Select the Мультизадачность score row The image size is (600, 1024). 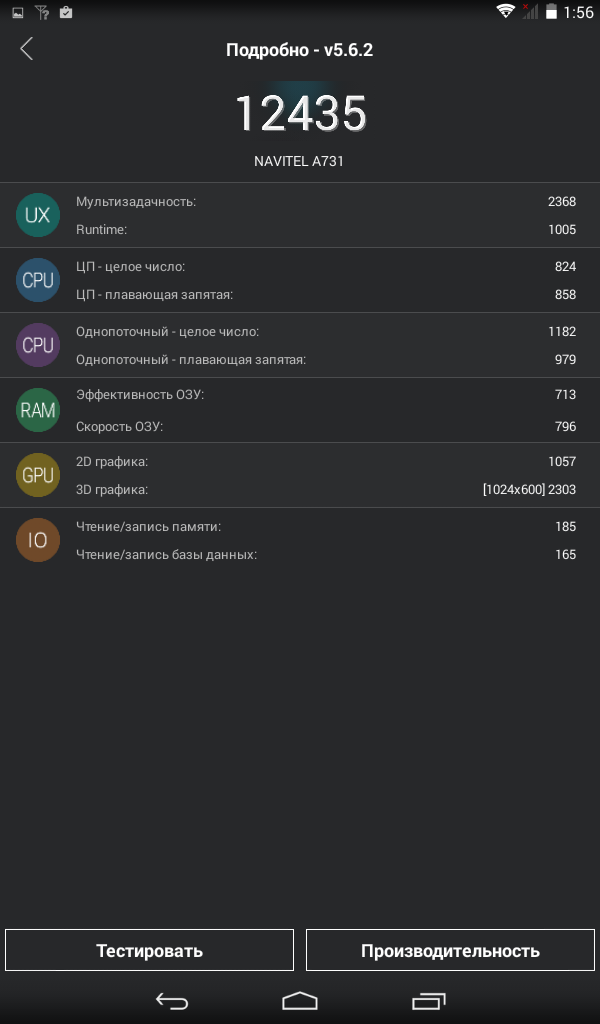click(x=326, y=201)
